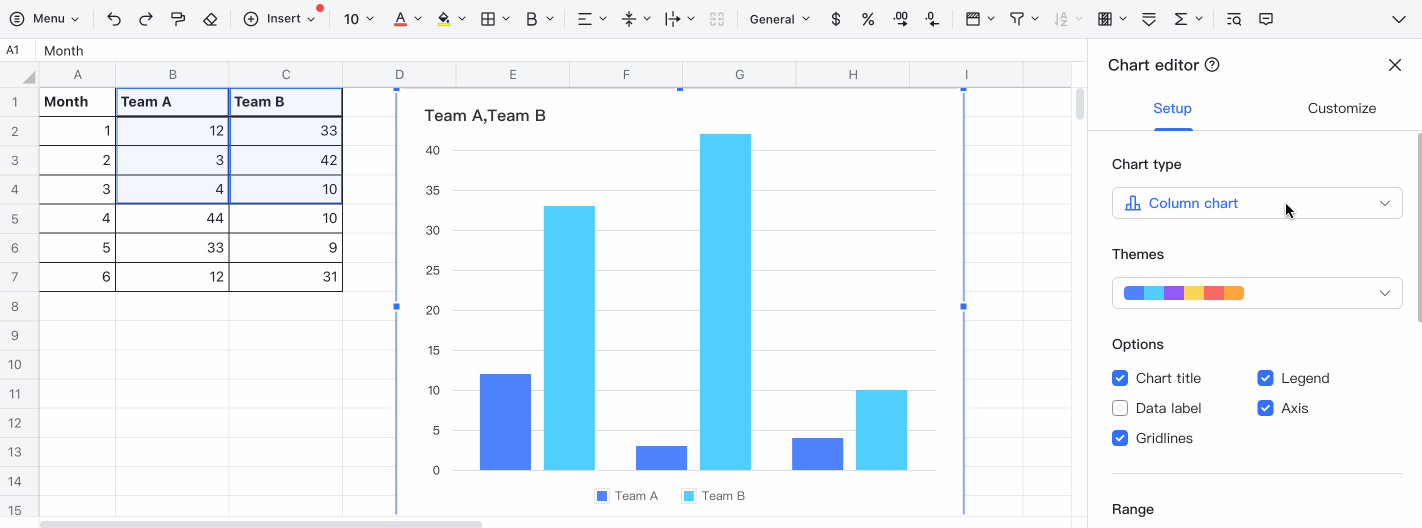The image size is (1422, 528).
Task: Select the cell with value 44
Action: coord(172,218)
